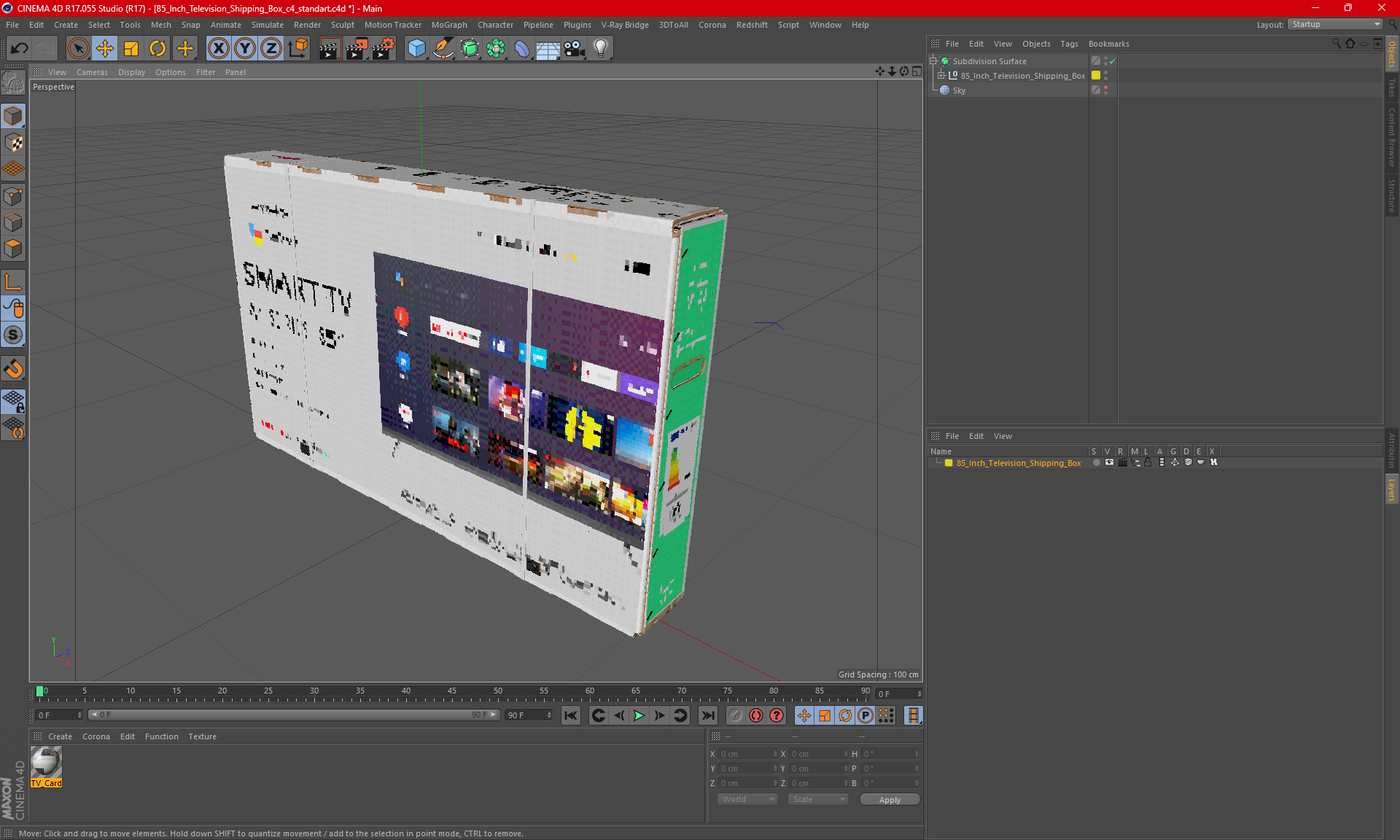The height and width of the screenshot is (840, 1400).
Task: Toggle the layer's Solo dot
Action: (x=1096, y=463)
